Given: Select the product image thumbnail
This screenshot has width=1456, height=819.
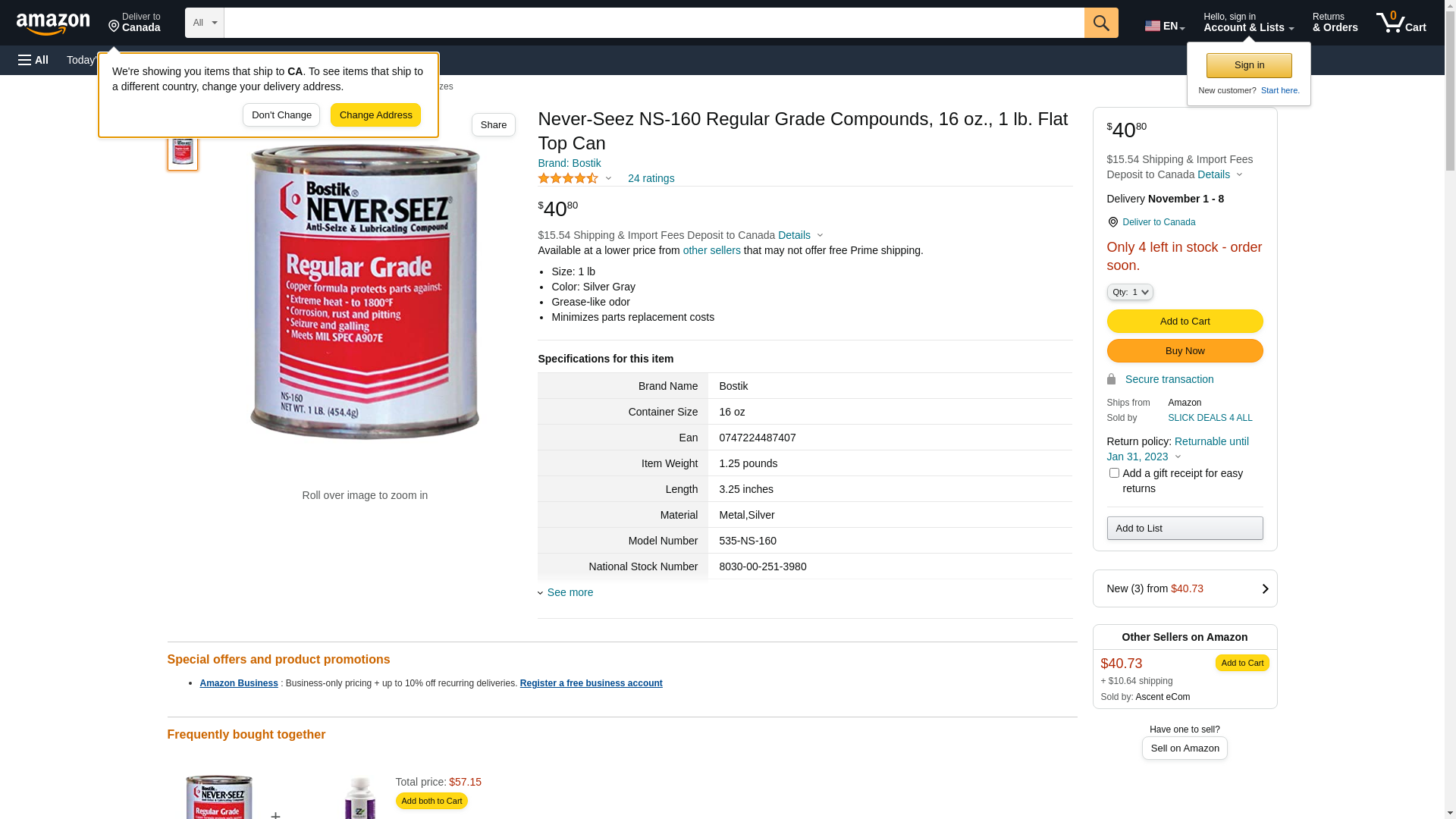Looking at the screenshot, I should pos(183,150).
